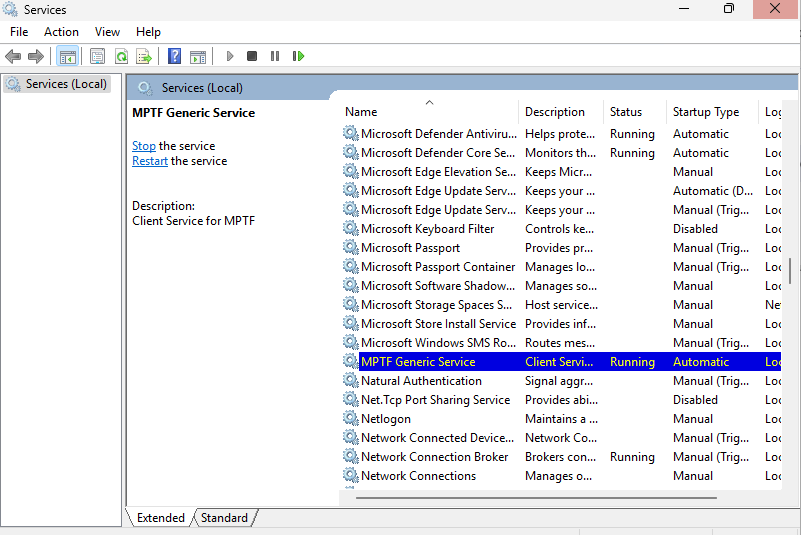Open the File menu
Viewport: 801px width, 535px height.
click(19, 32)
